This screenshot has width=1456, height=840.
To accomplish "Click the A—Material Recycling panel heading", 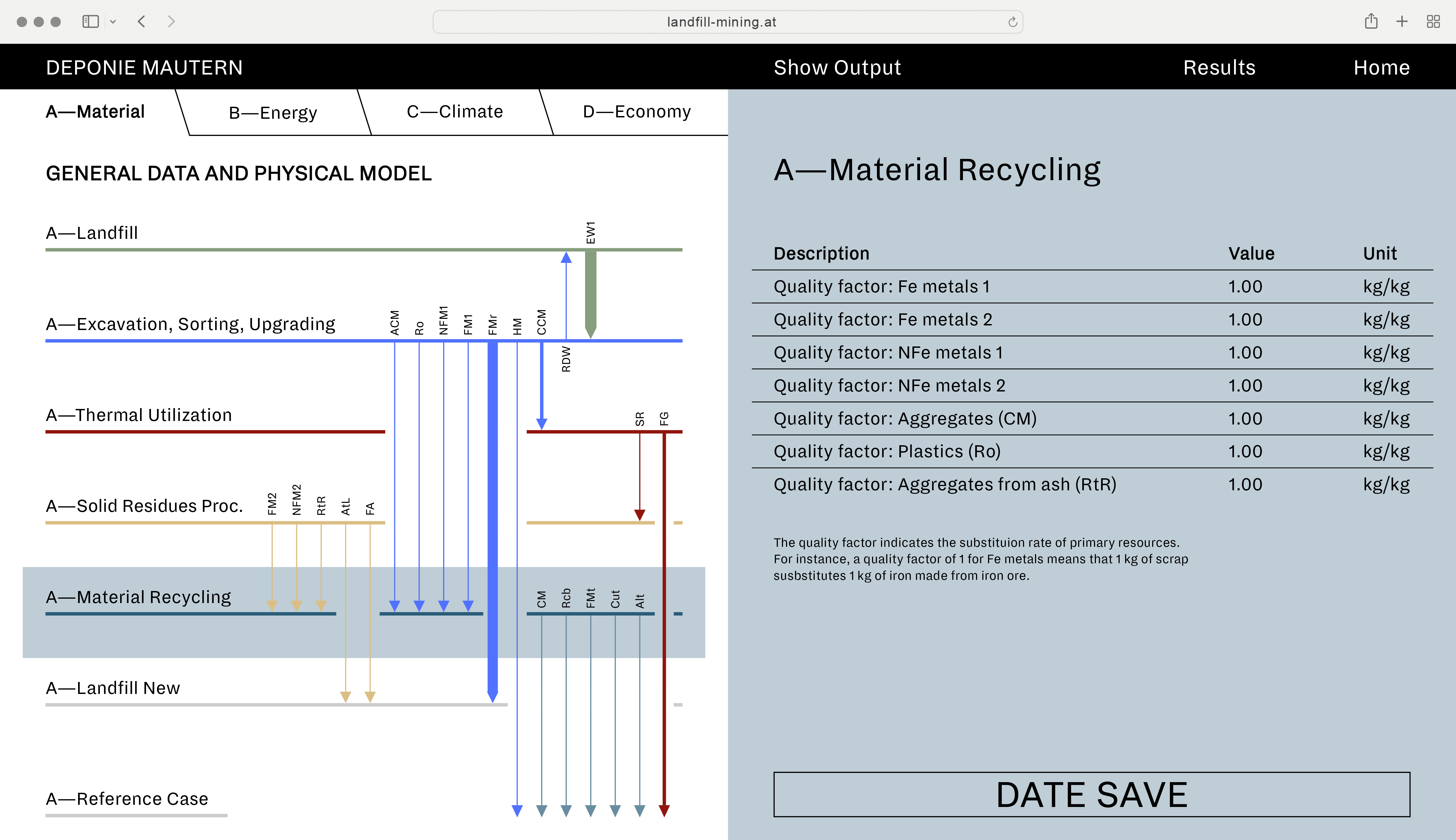I will coord(937,170).
